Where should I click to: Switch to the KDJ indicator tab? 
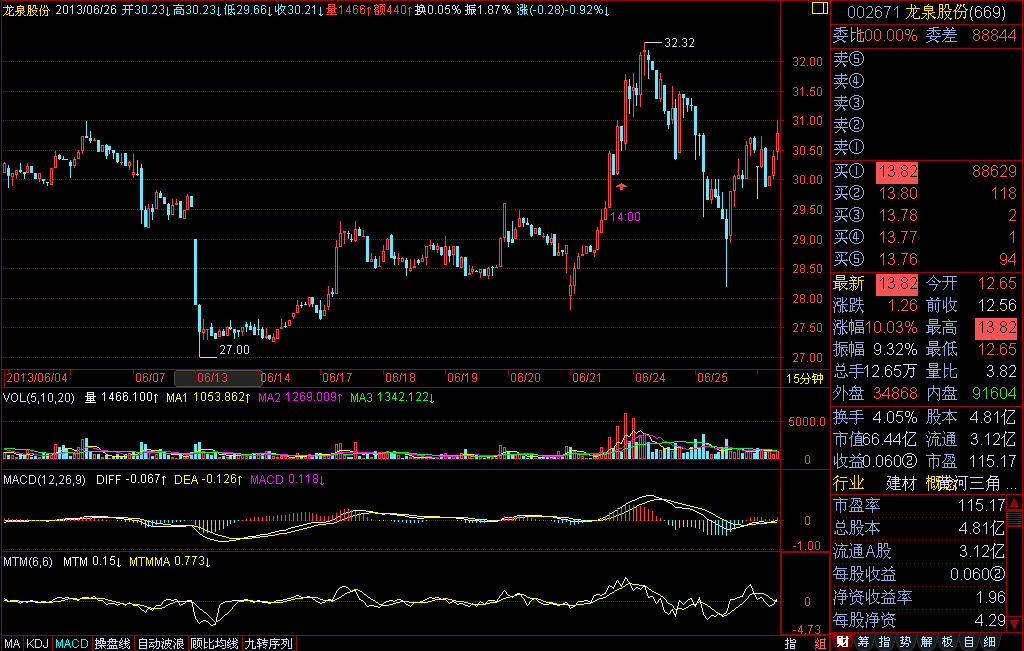pos(38,643)
